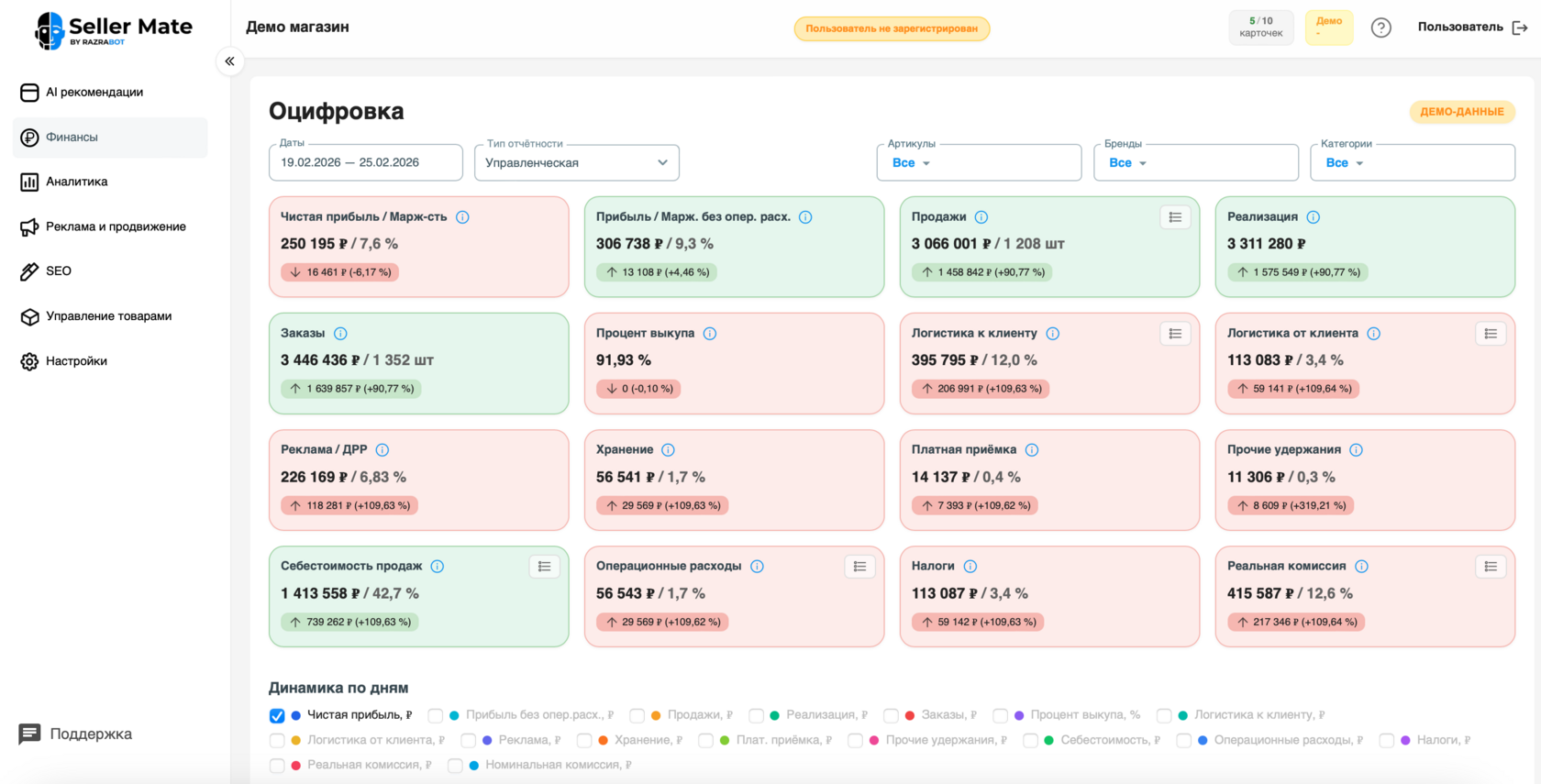Click the logout icon next to Пользователь
Image resolution: width=1541 pixels, height=784 pixels.
pyautogui.click(x=1520, y=28)
